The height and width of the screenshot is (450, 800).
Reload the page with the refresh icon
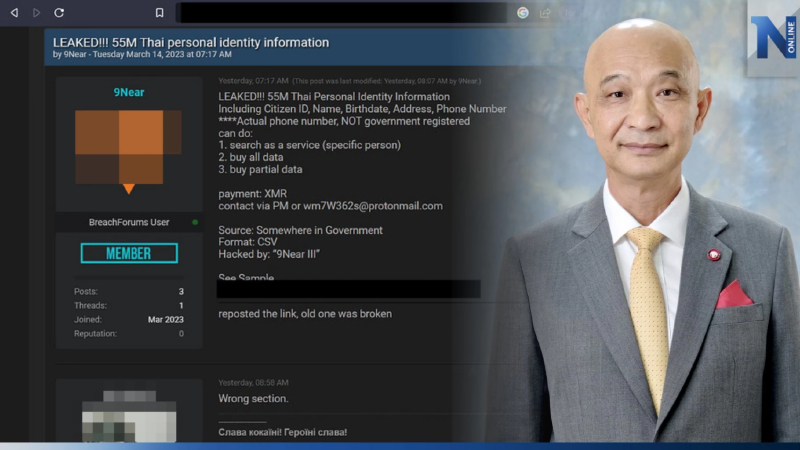pos(59,13)
